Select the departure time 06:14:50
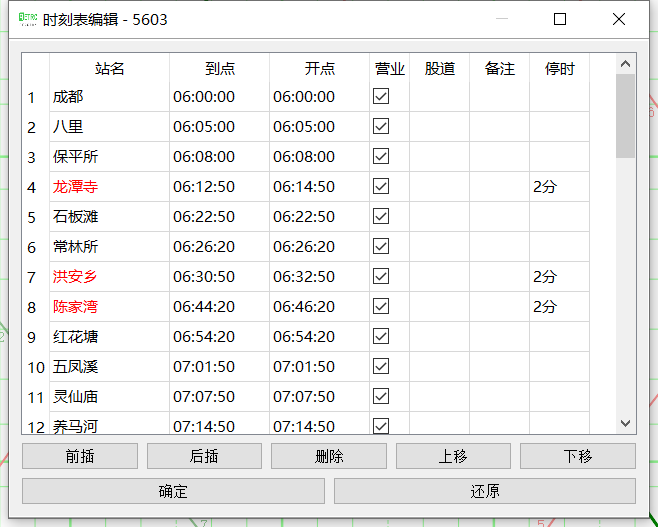The width and height of the screenshot is (658, 527). 304,187
